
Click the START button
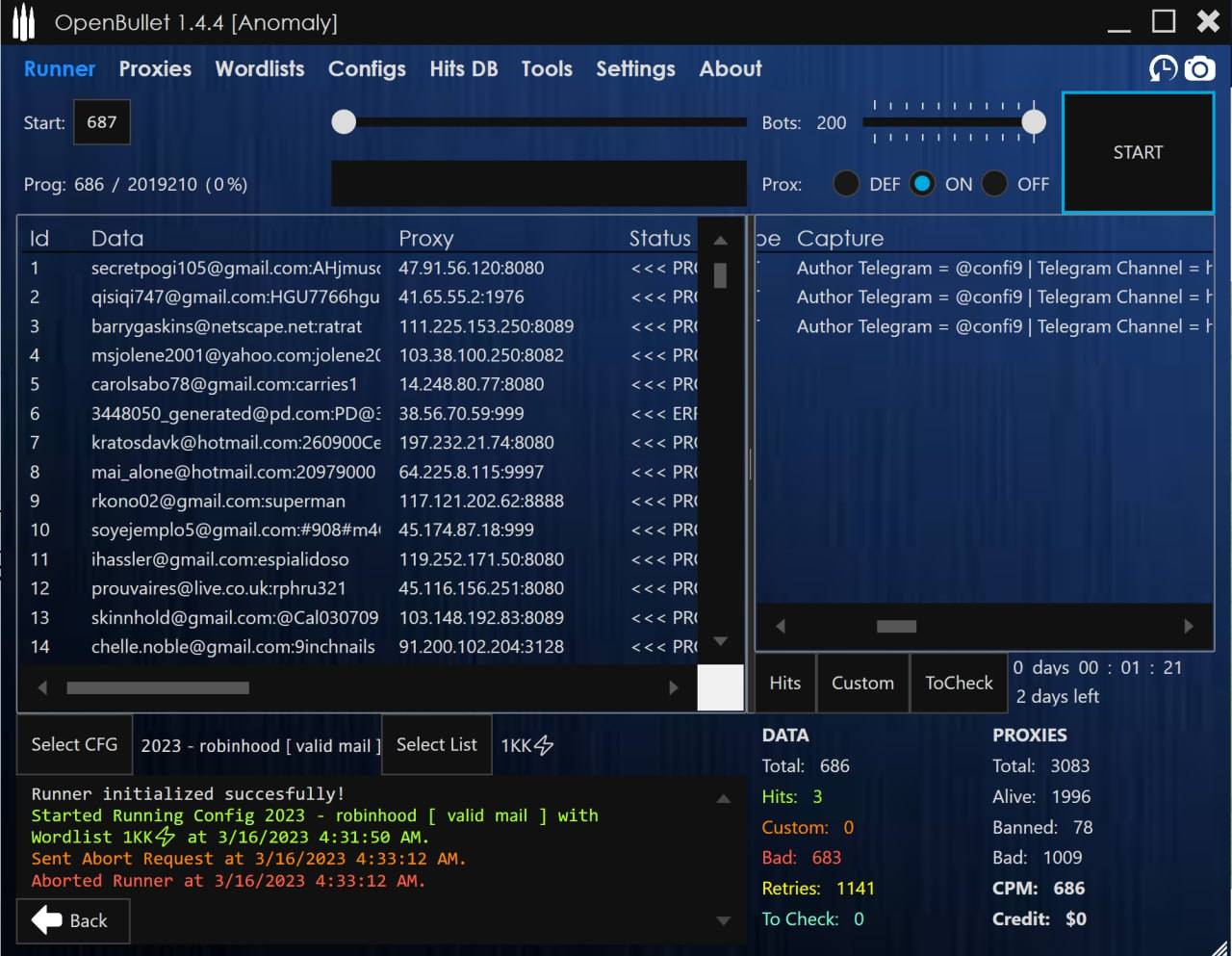point(1138,152)
